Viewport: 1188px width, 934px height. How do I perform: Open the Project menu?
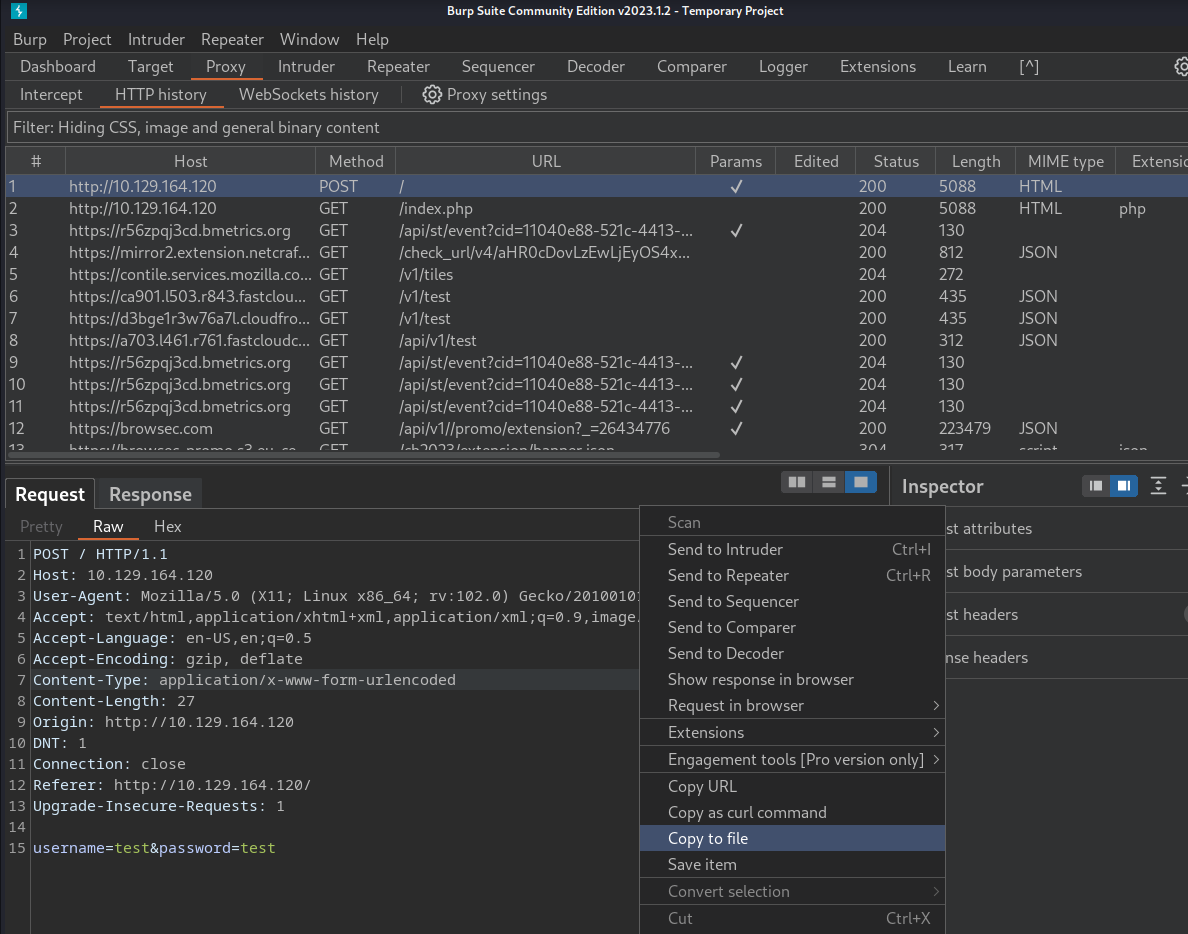pos(87,39)
